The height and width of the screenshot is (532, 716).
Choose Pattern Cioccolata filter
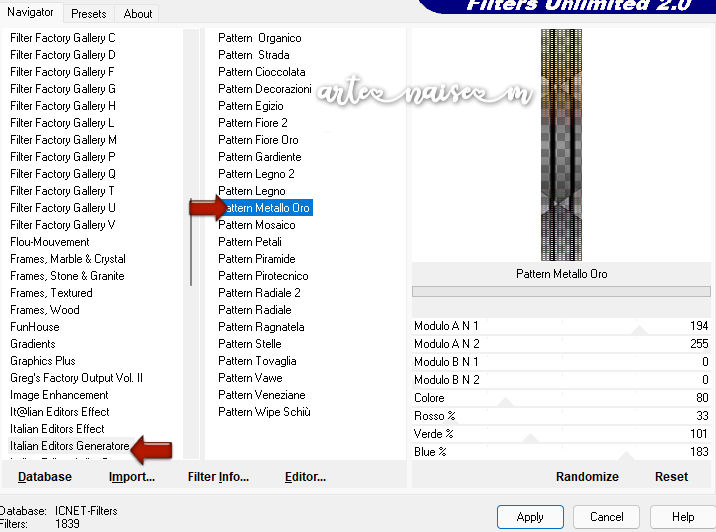point(262,72)
